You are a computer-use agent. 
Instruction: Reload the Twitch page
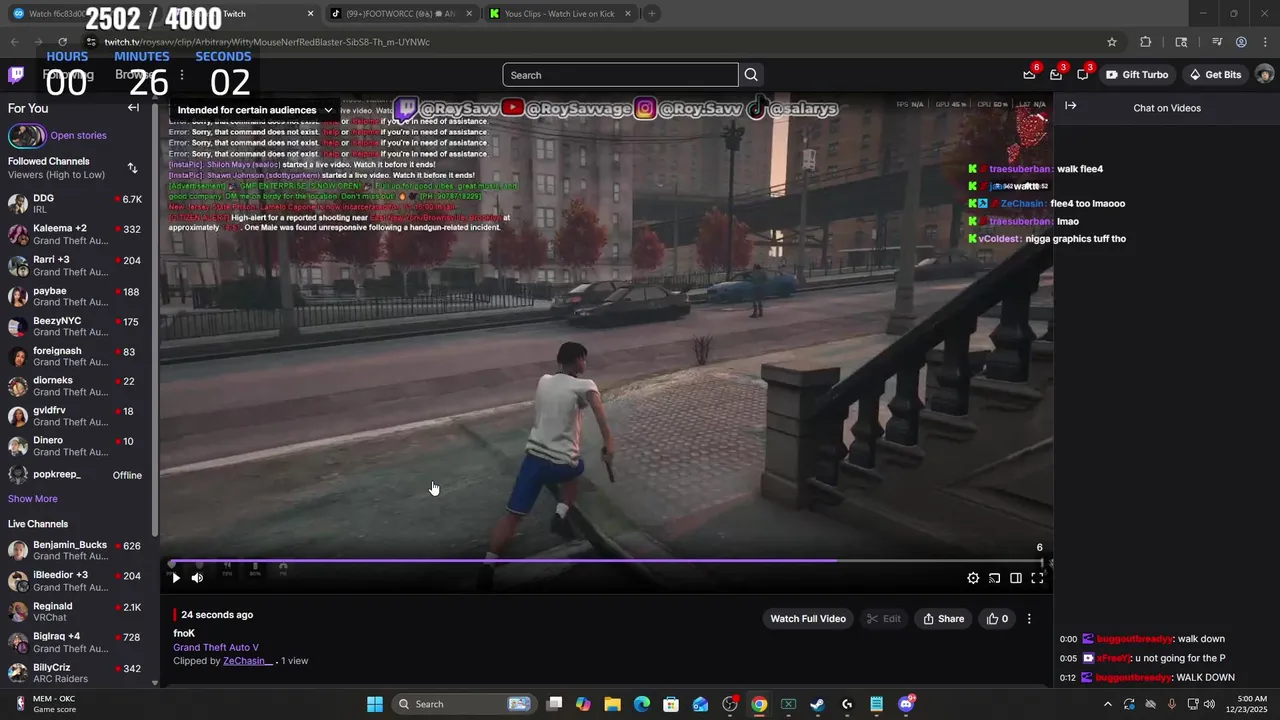pyautogui.click(x=62, y=42)
